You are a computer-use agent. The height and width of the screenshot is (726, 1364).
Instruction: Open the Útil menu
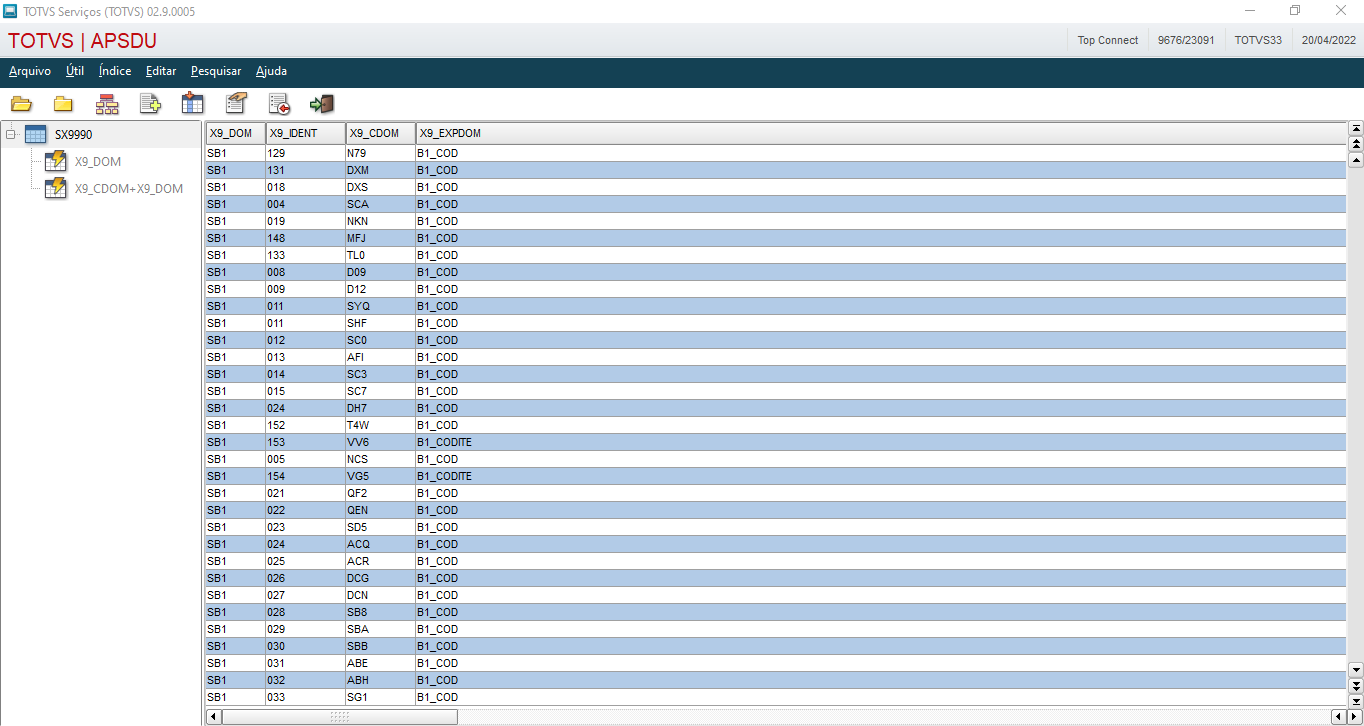coord(75,71)
